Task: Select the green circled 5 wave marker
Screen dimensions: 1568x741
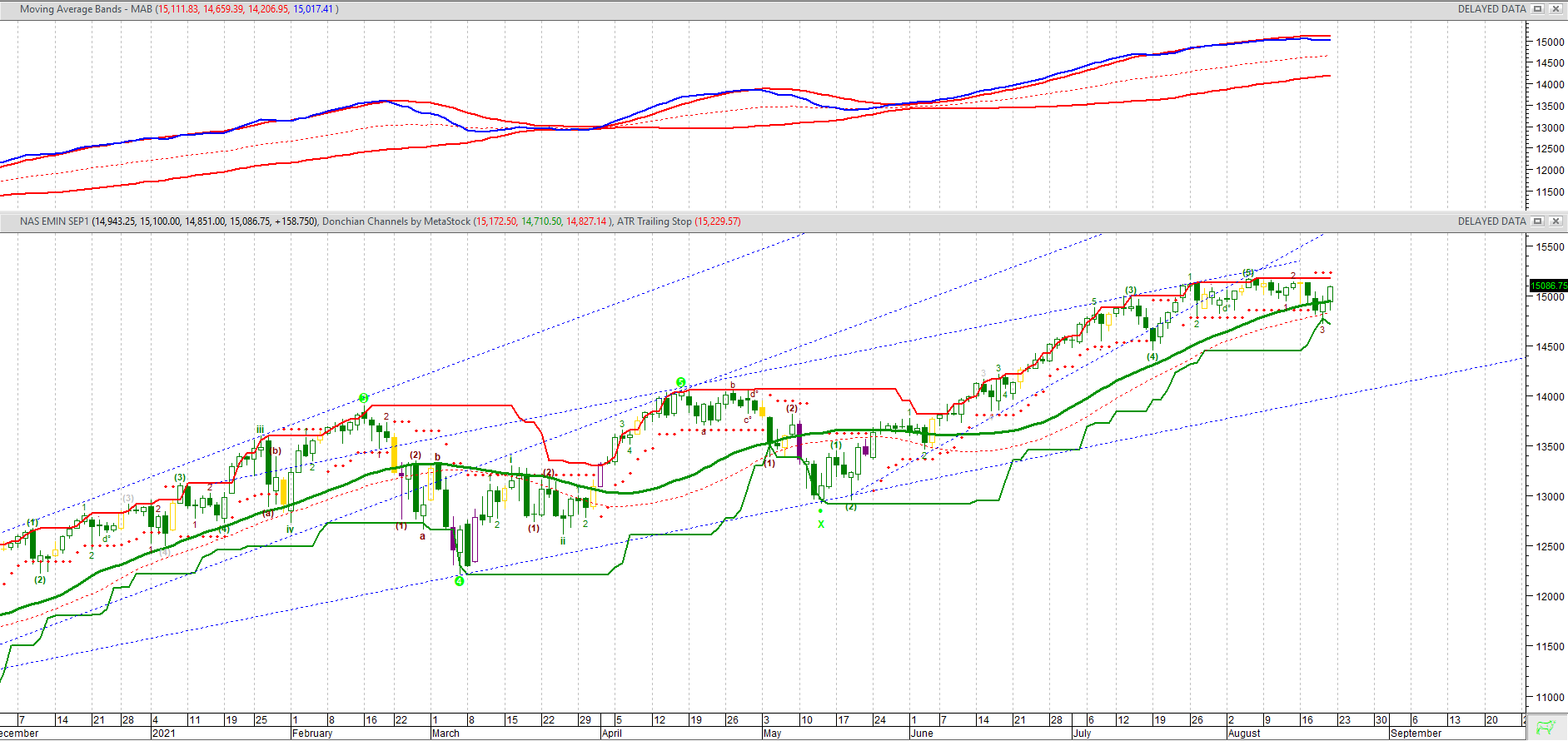Action: point(680,383)
